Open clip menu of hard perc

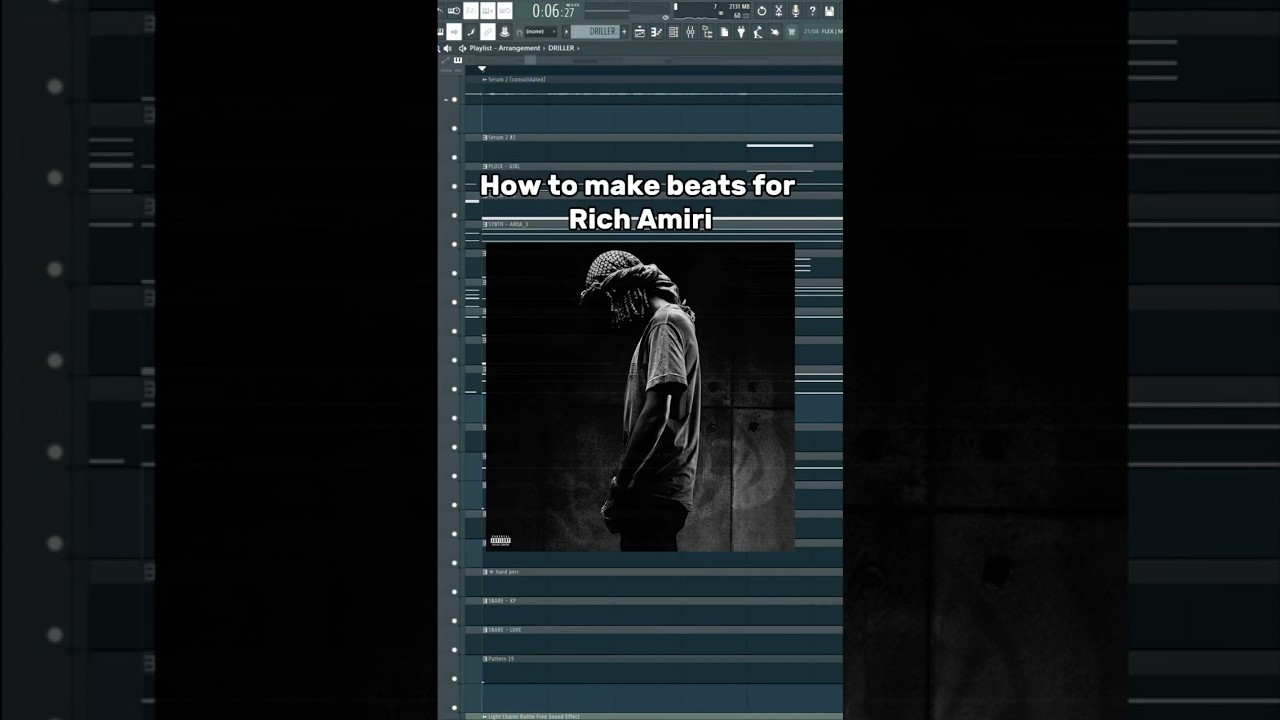(485, 572)
